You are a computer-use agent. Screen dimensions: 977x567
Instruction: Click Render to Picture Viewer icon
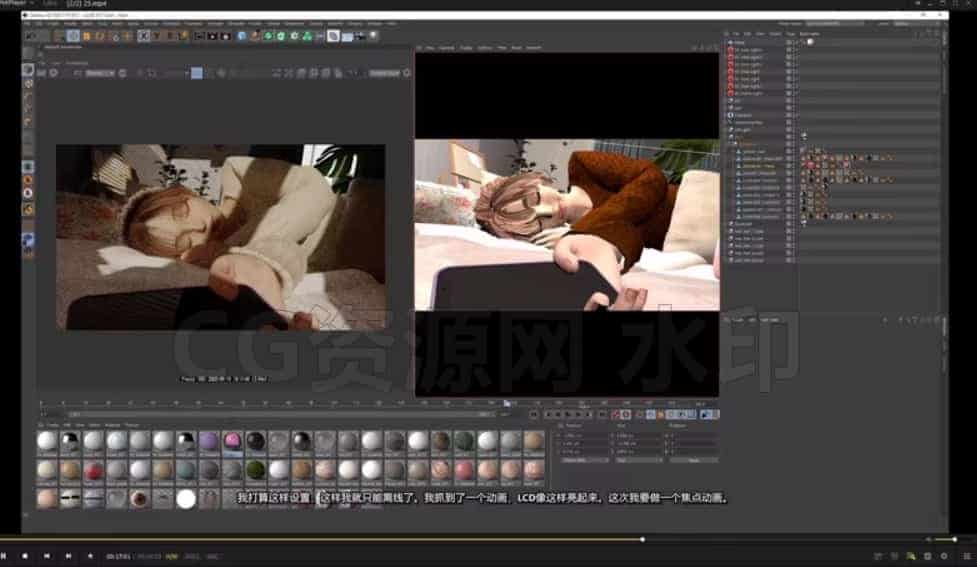pos(212,36)
